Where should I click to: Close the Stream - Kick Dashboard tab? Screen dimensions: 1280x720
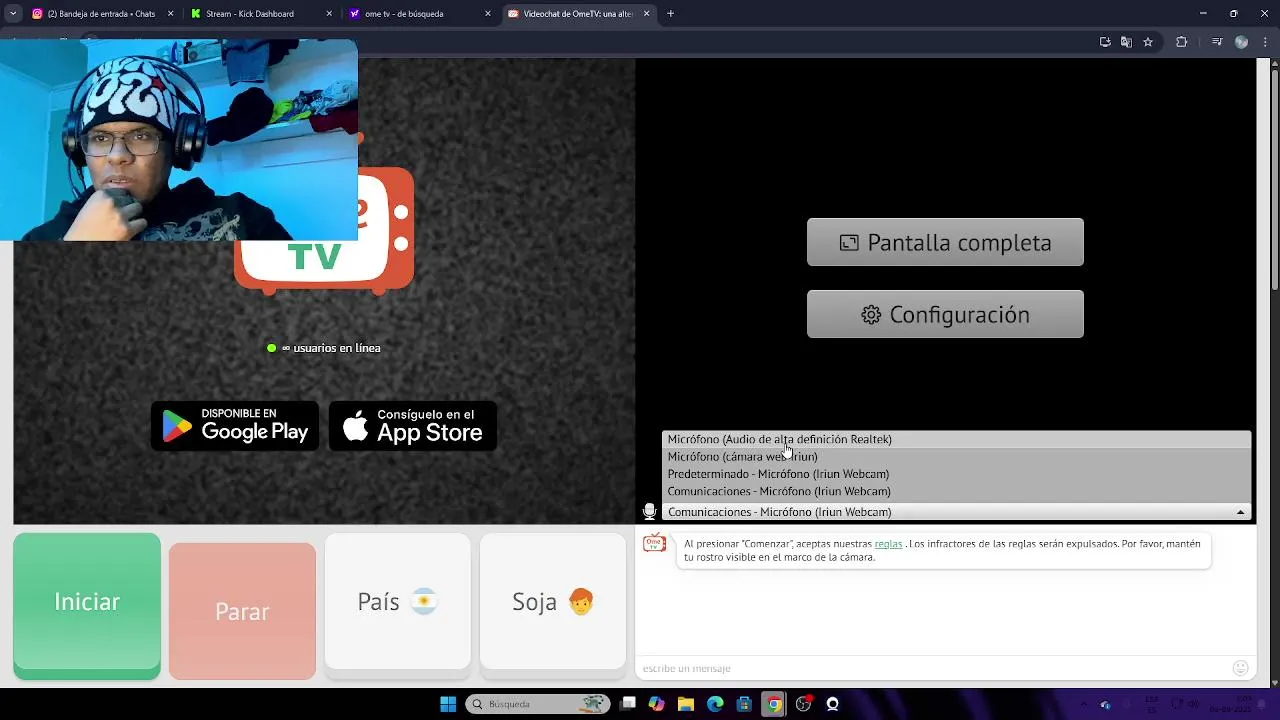329,14
